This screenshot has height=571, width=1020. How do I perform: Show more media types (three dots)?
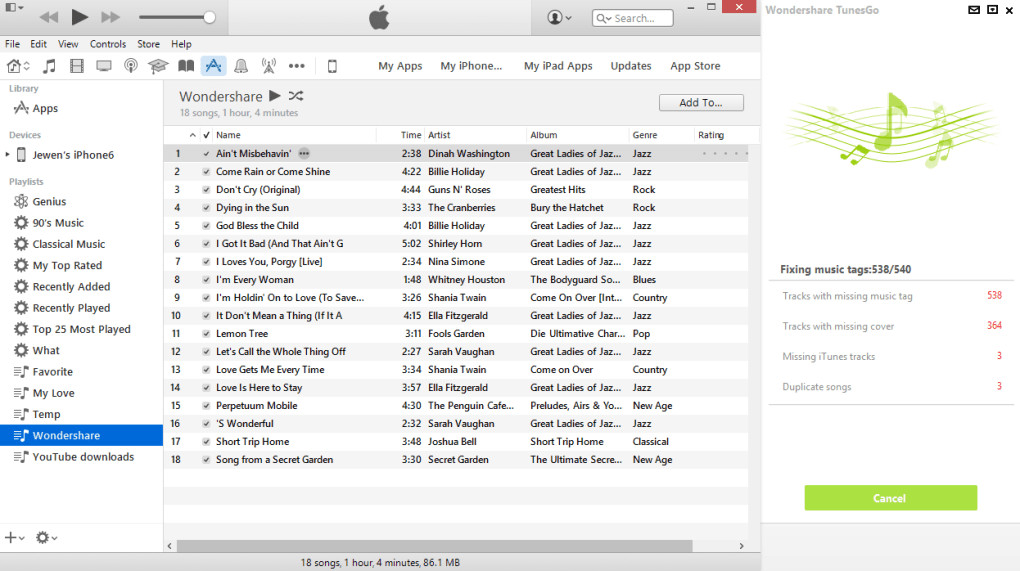coord(297,66)
